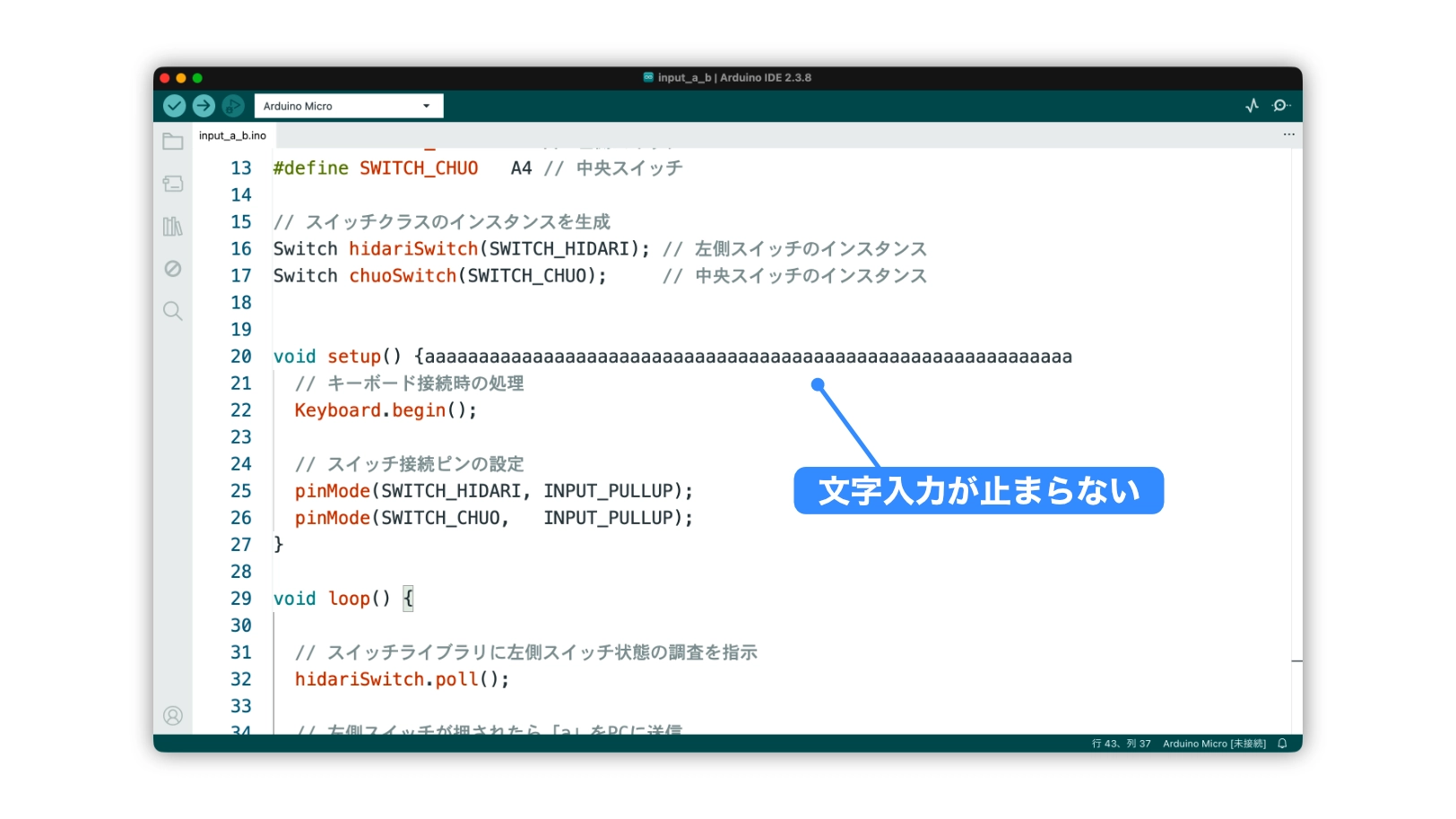Viewport: 1456px width, 819px height.
Task: Click SWITCH_CHUO in the #define line
Action: coord(419,168)
